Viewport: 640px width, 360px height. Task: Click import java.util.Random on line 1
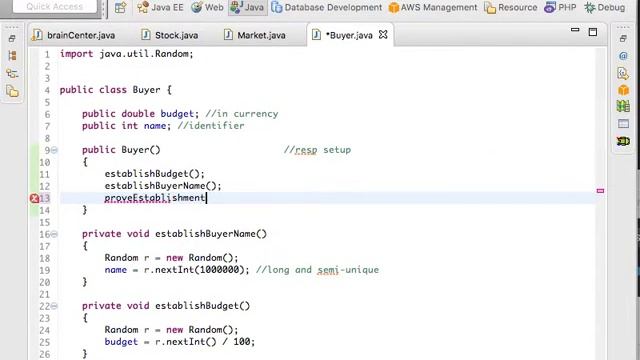127,54
